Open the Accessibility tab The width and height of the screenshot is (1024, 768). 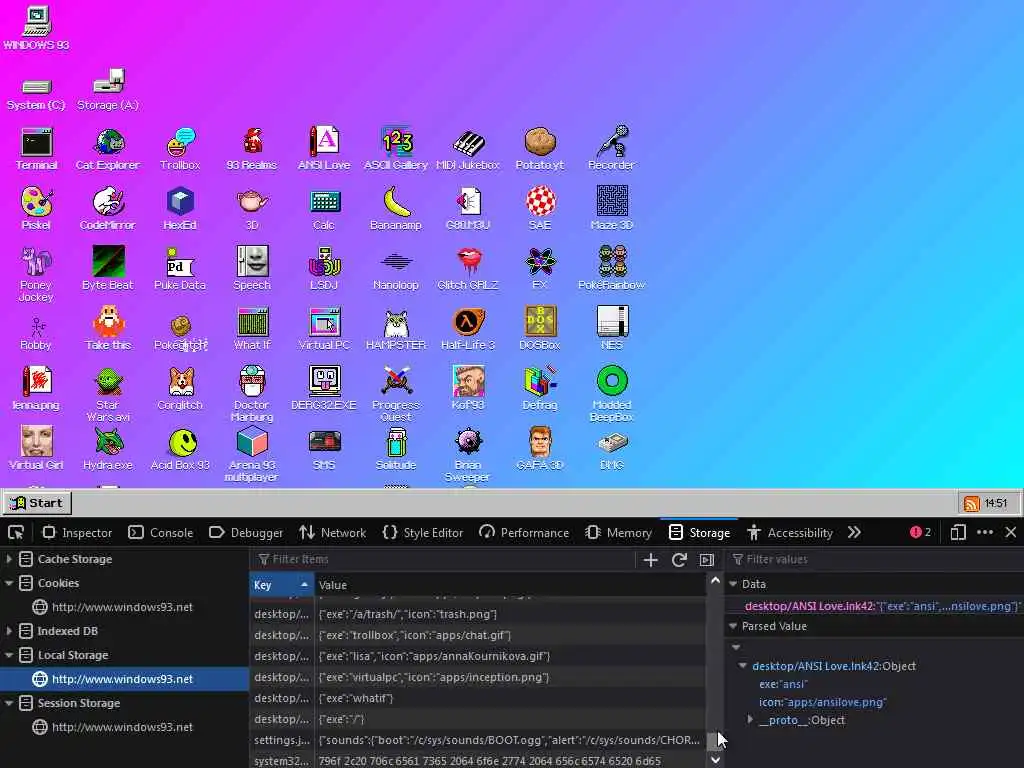tap(790, 533)
